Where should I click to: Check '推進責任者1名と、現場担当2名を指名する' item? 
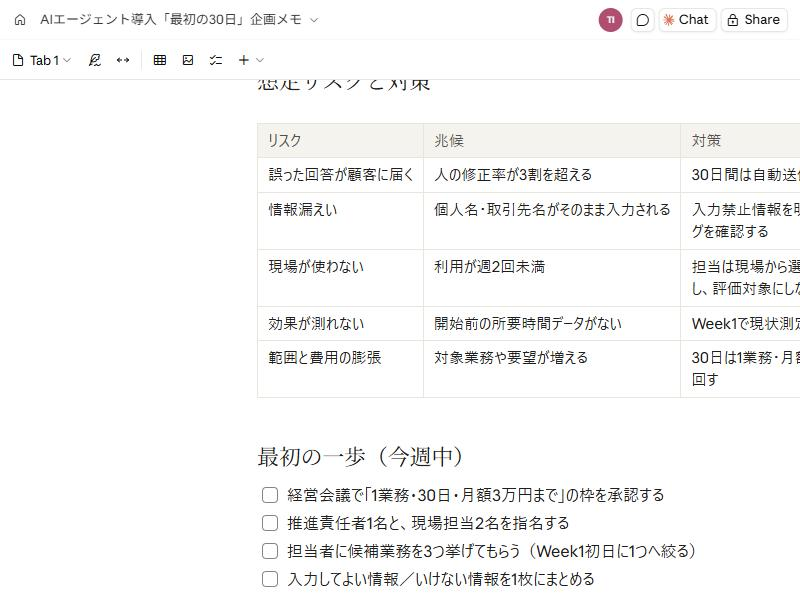270,523
